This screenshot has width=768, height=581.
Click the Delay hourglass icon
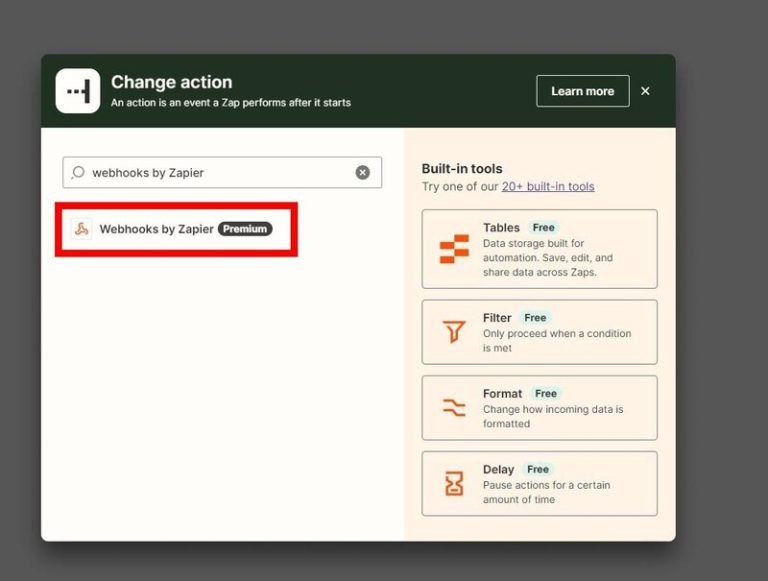(x=454, y=483)
